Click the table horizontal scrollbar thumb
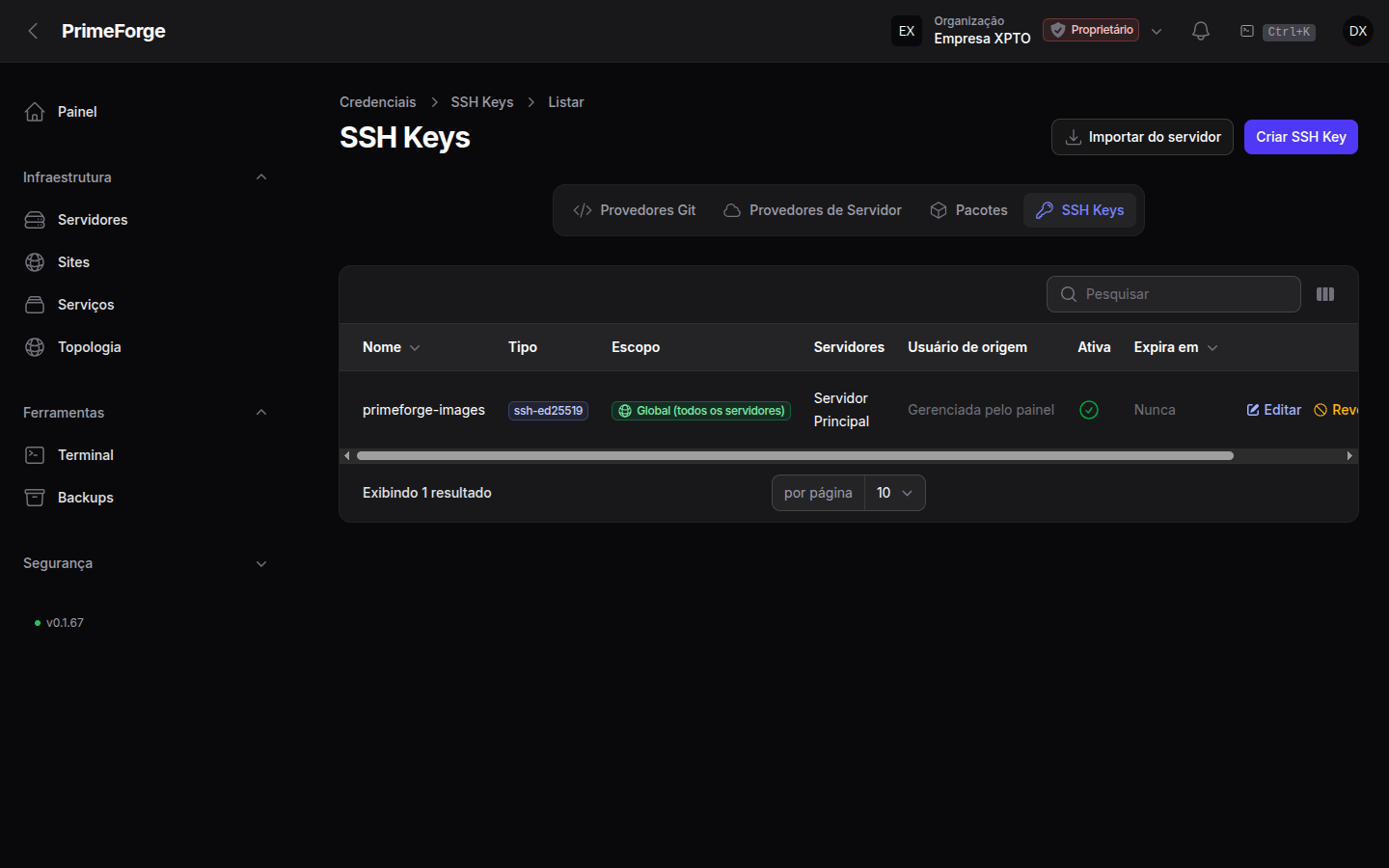Screen dimensions: 1389x868 click(795, 455)
